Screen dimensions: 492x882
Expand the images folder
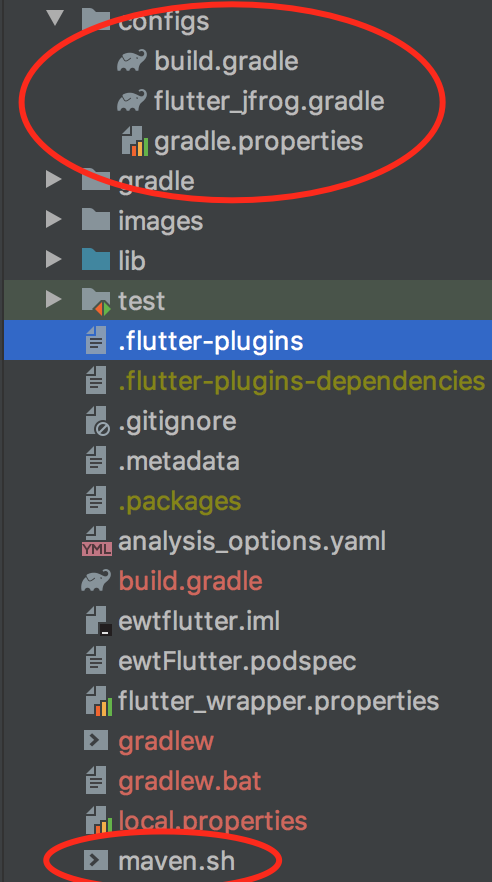pyautogui.click(x=54, y=220)
